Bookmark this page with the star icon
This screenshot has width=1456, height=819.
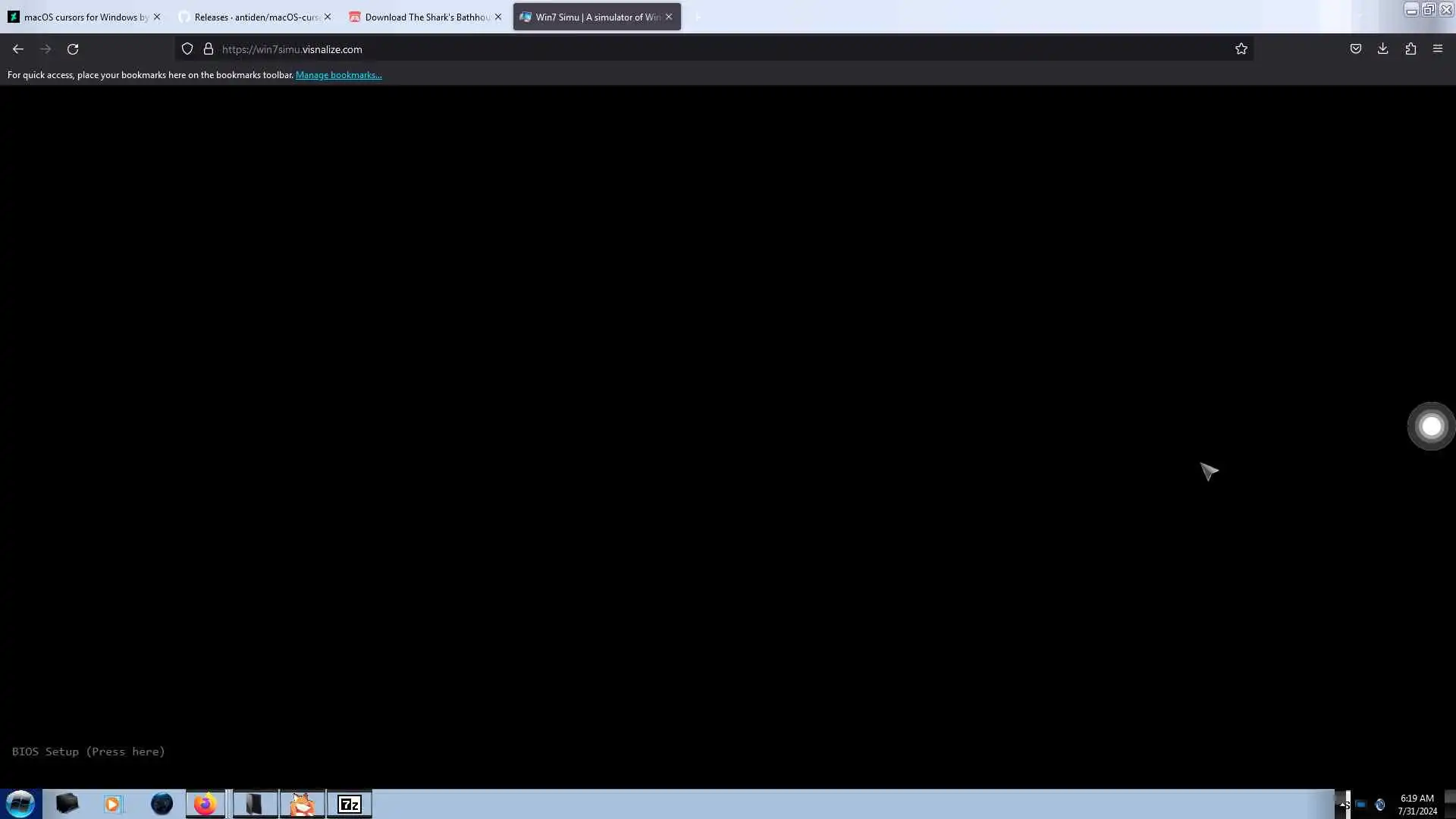coord(1241,49)
